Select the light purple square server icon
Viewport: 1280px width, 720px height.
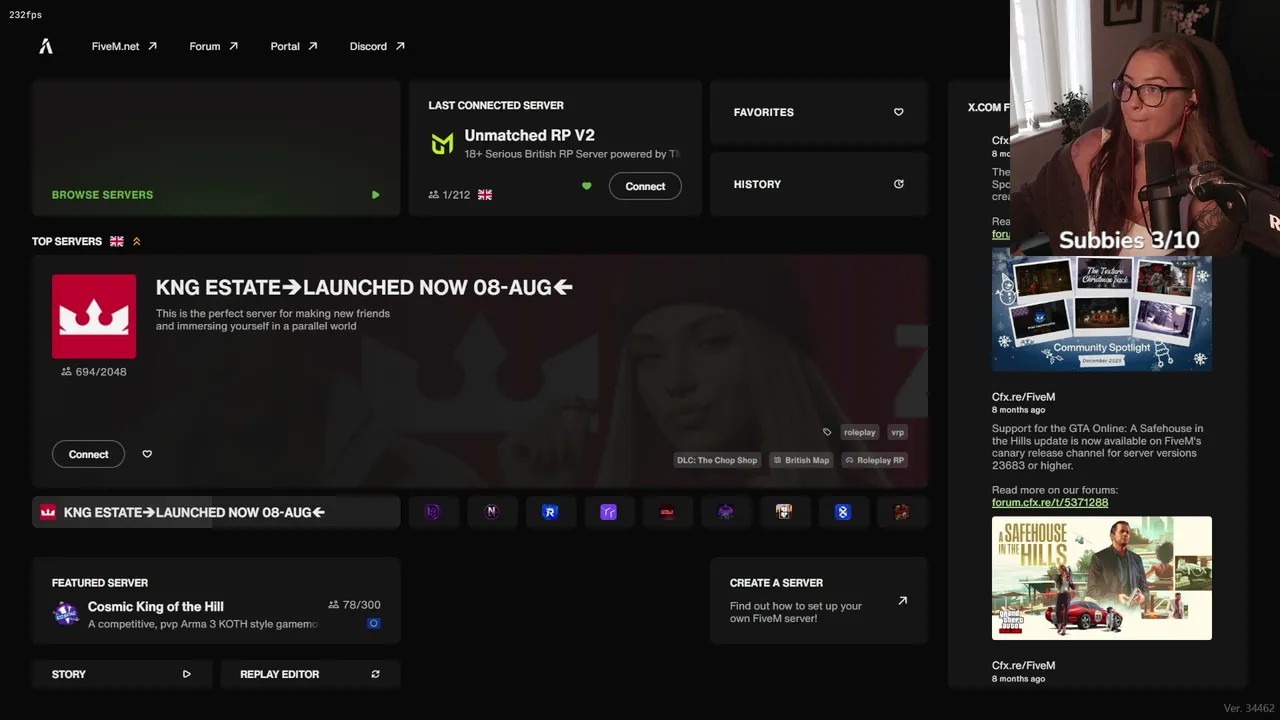(608, 512)
